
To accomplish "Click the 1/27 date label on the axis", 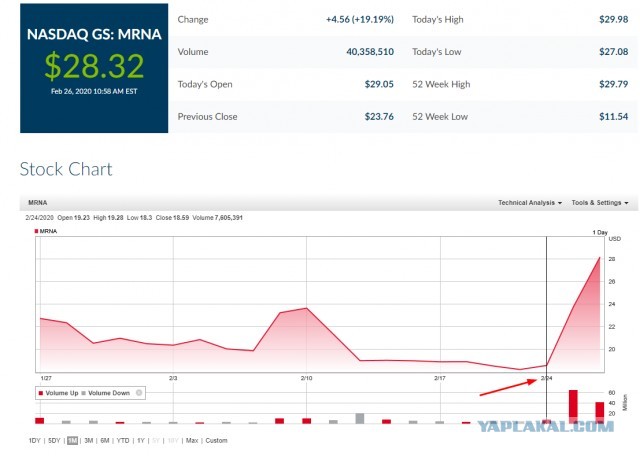I will 46,378.
